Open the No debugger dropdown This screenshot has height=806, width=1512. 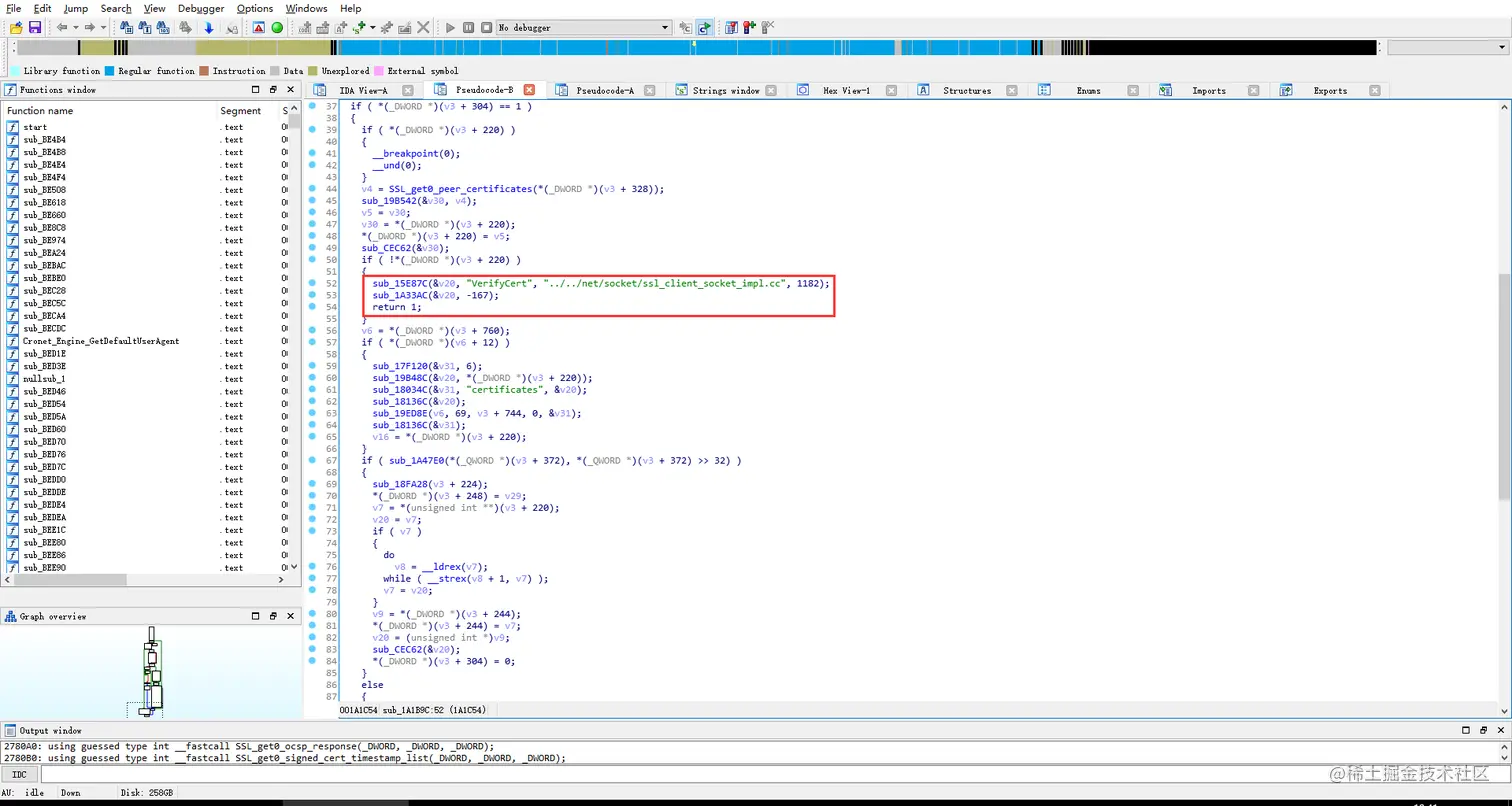click(x=584, y=28)
